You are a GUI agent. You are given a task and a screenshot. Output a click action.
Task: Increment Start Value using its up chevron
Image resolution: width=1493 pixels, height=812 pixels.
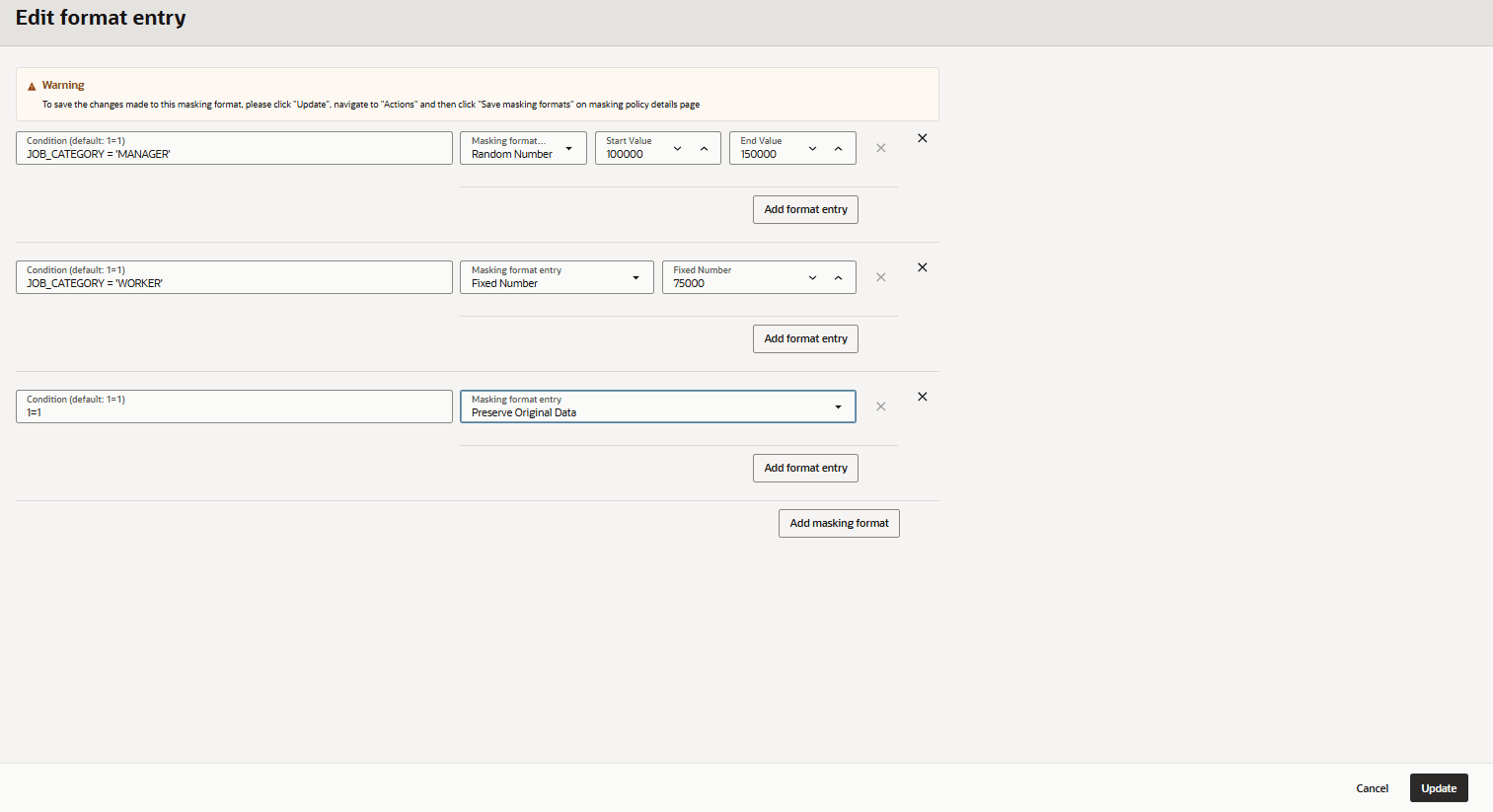(x=705, y=147)
